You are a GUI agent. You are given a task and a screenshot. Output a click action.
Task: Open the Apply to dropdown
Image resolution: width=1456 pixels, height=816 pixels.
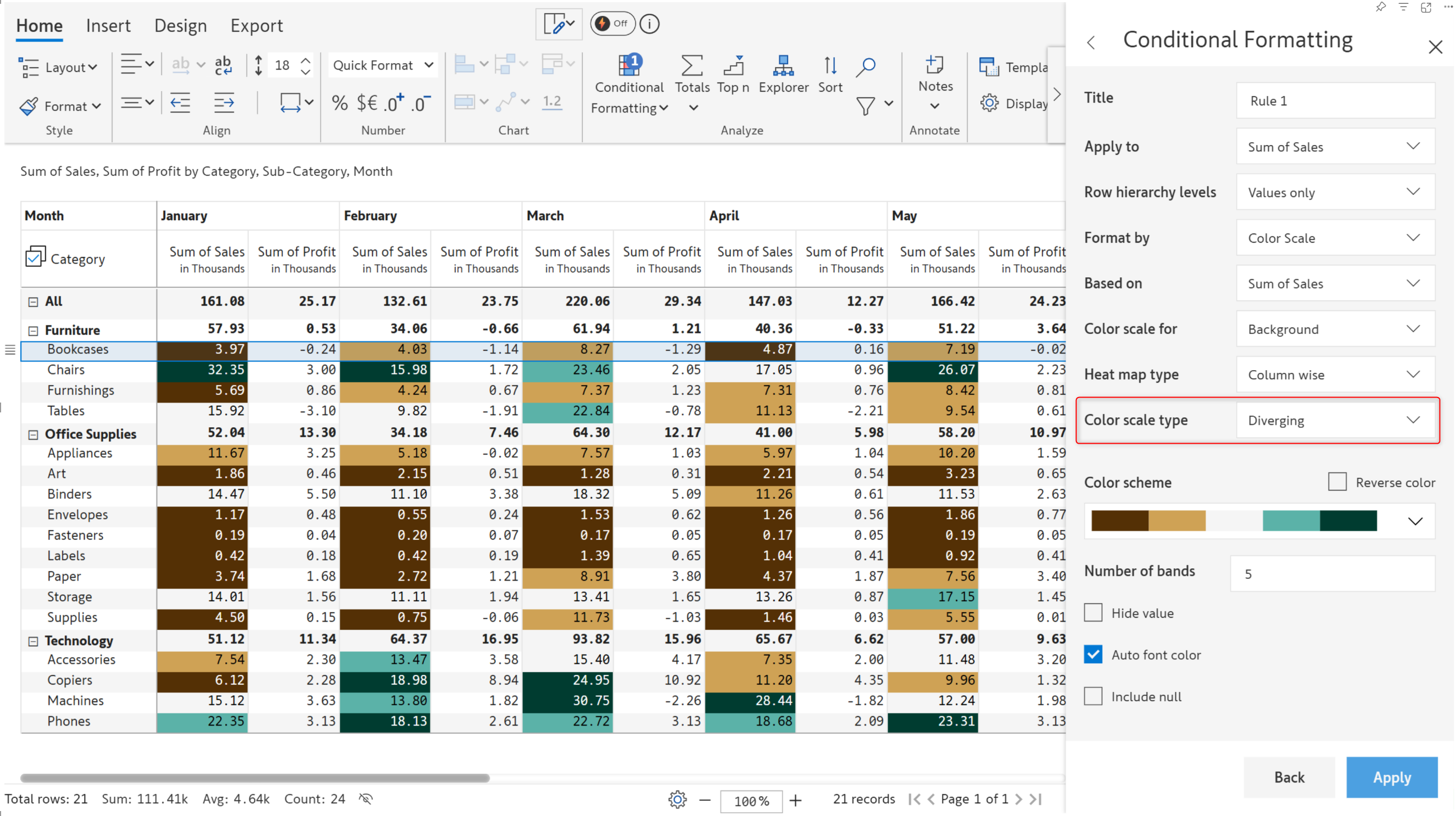click(x=1335, y=147)
